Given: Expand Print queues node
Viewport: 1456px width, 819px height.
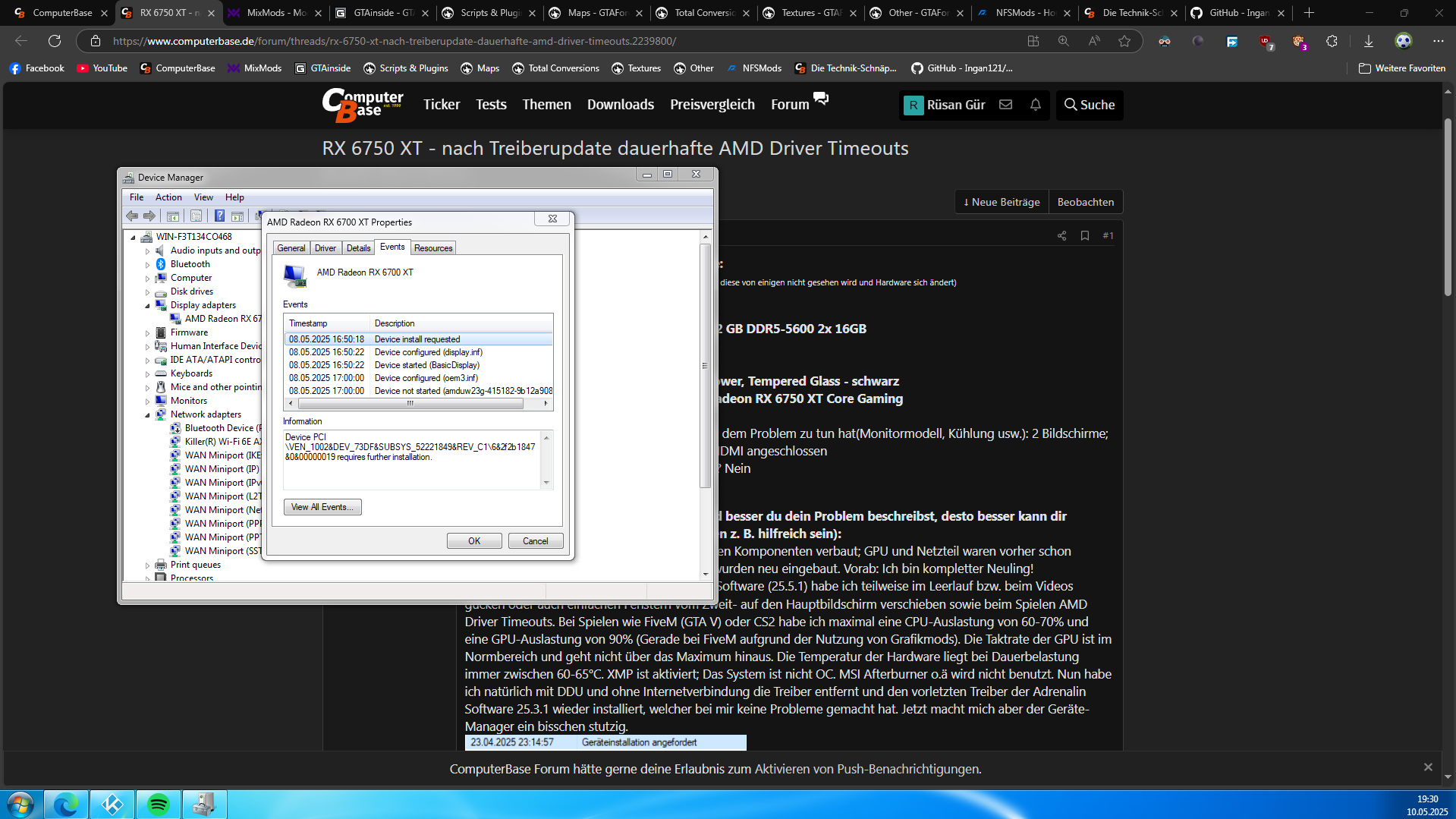Looking at the screenshot, I should tap(148, 565).
